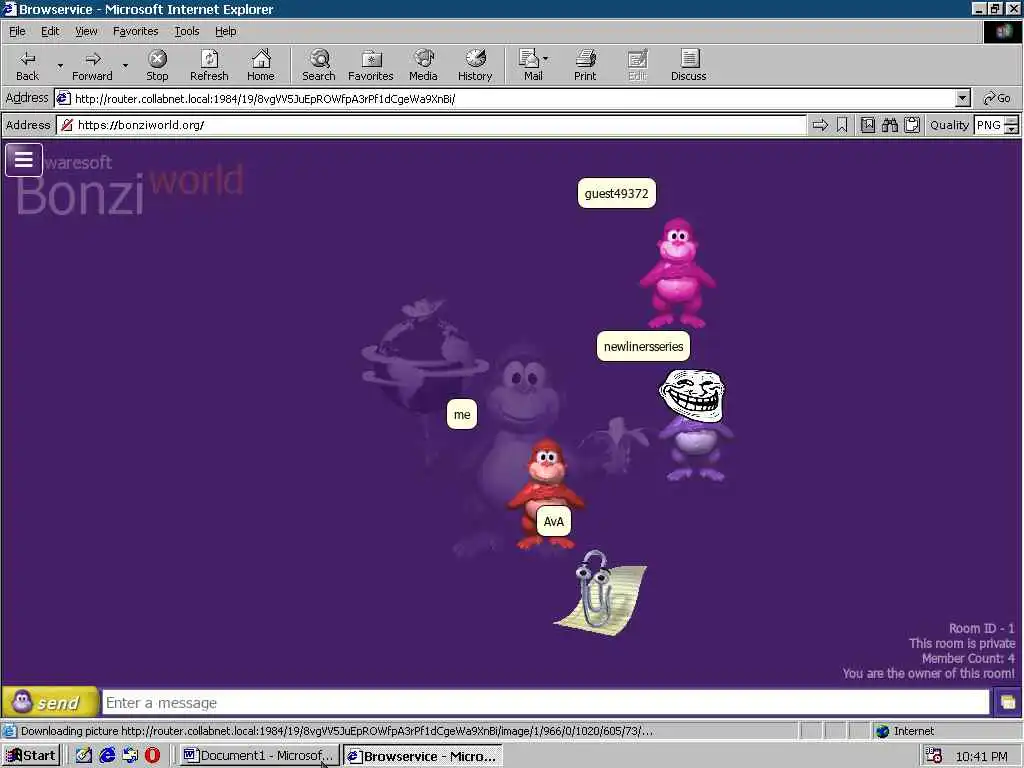This screenshot has width=1024, height=768.
Task: Open the Forward button dropdown arrow
Action: coord(125,65)
